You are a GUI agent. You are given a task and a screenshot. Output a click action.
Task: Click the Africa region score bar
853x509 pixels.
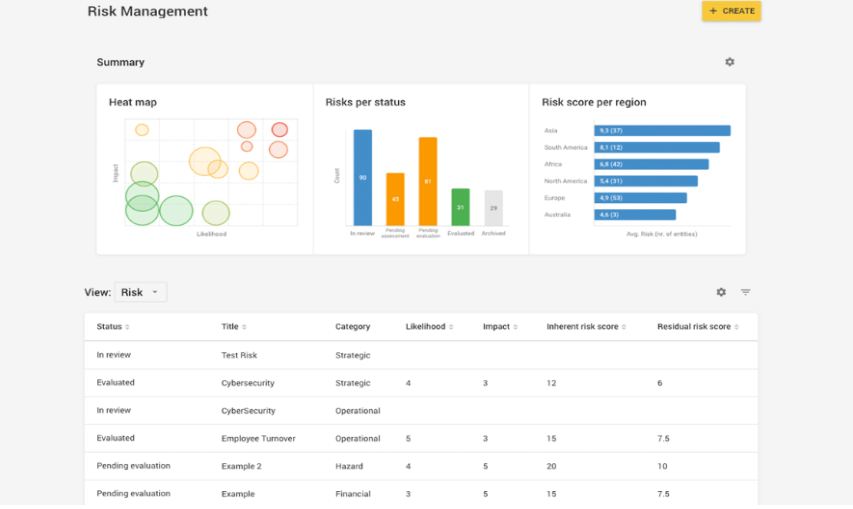click(651, 164)
